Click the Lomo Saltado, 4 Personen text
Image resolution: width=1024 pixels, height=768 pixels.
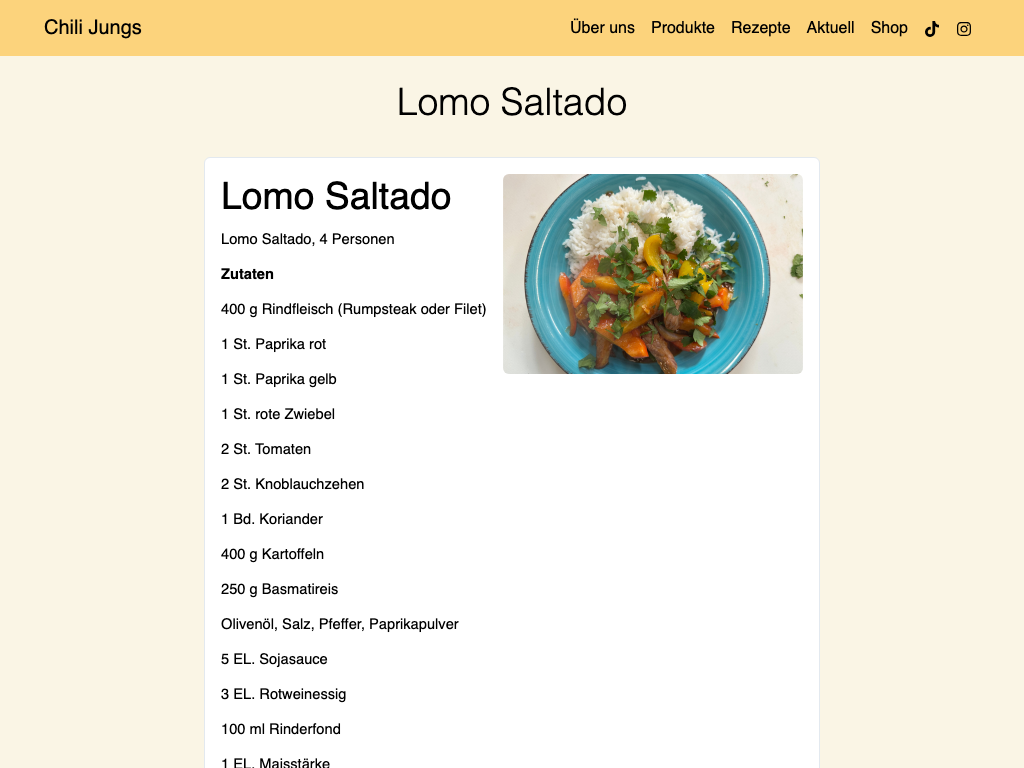click(x=308, y=239)
